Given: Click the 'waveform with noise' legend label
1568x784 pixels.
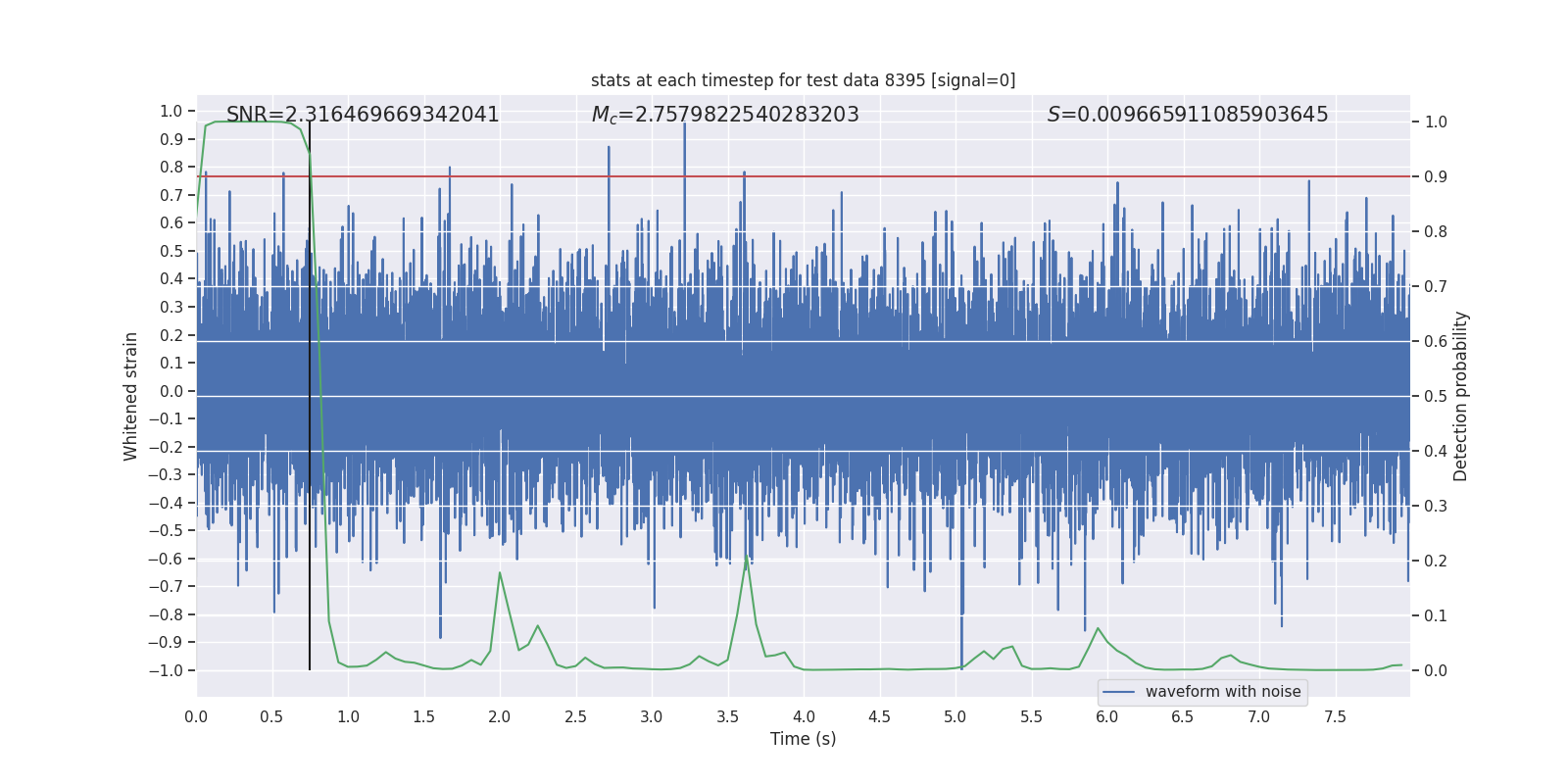Looking at the screenshot, I should click(x=1223, y=692).
